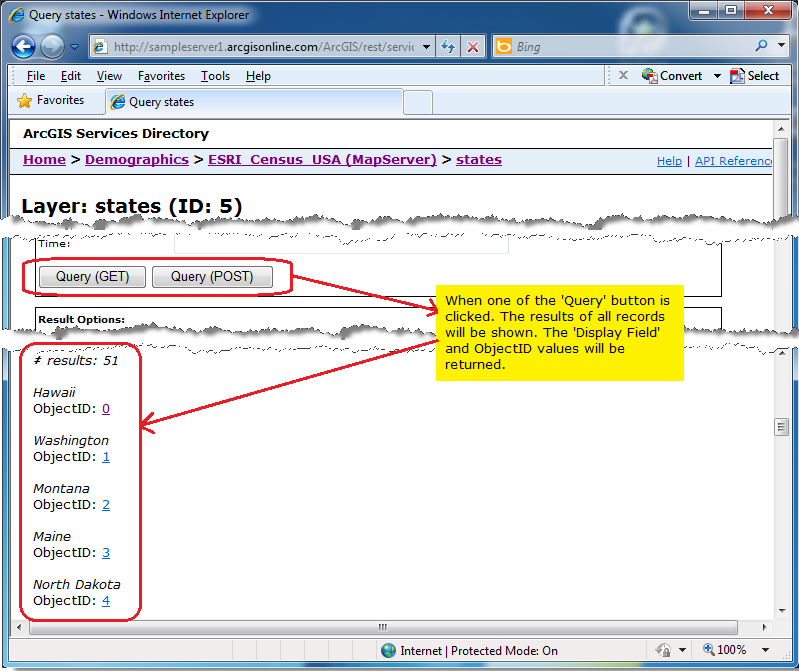The width and height of the screenshot is (799, 671).
Task: Open Washington ObjectID 1 link
Action: point(105,457)
